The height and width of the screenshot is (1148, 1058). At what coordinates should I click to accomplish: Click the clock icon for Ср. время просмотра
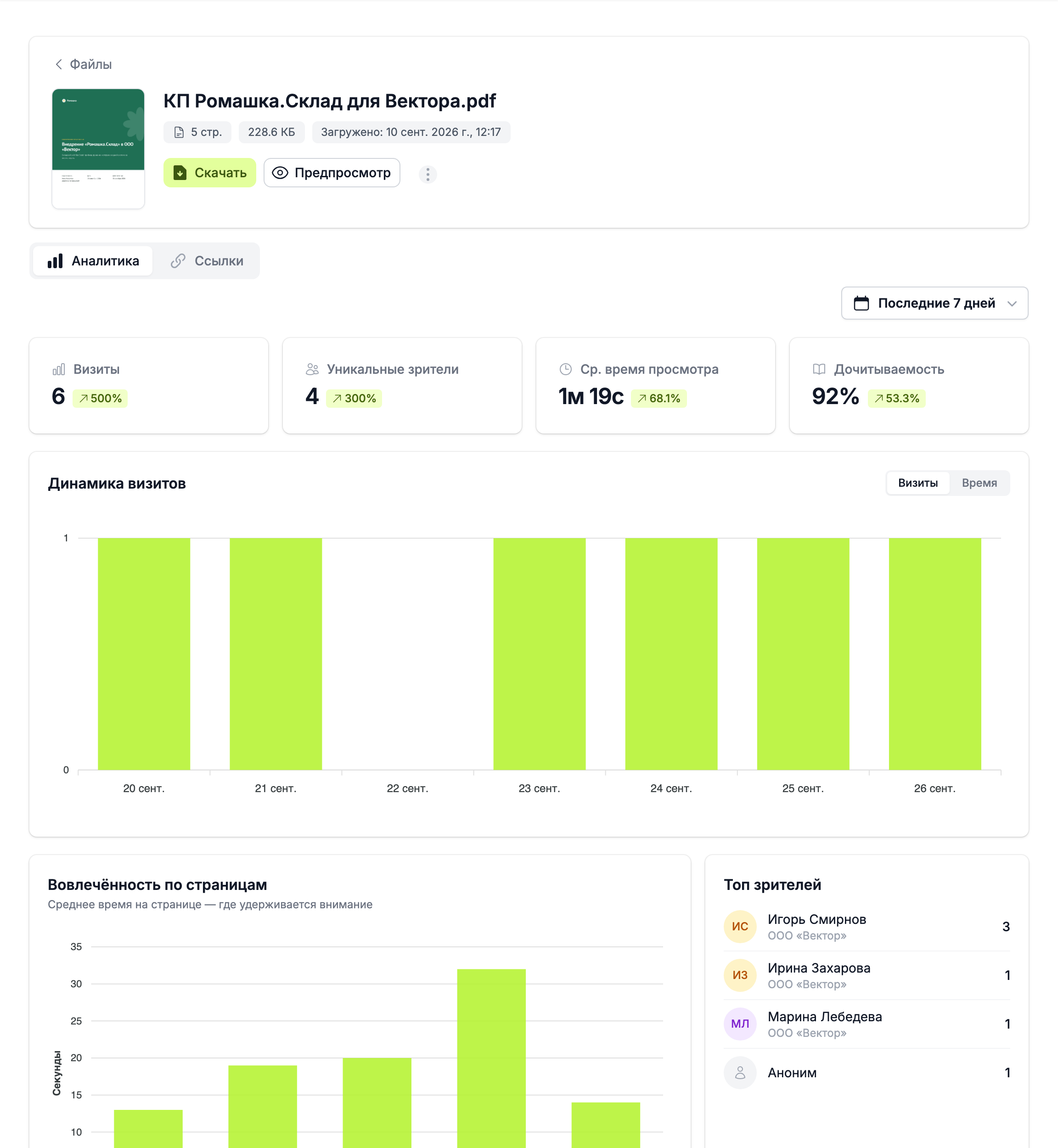pos(566,369)
